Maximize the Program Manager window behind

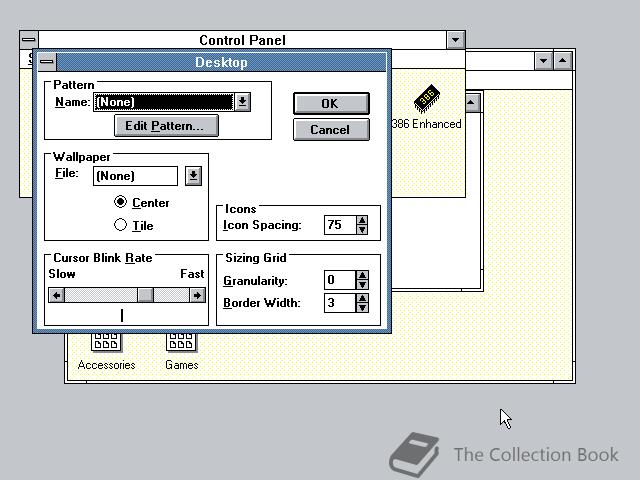(x=563, y=61)
